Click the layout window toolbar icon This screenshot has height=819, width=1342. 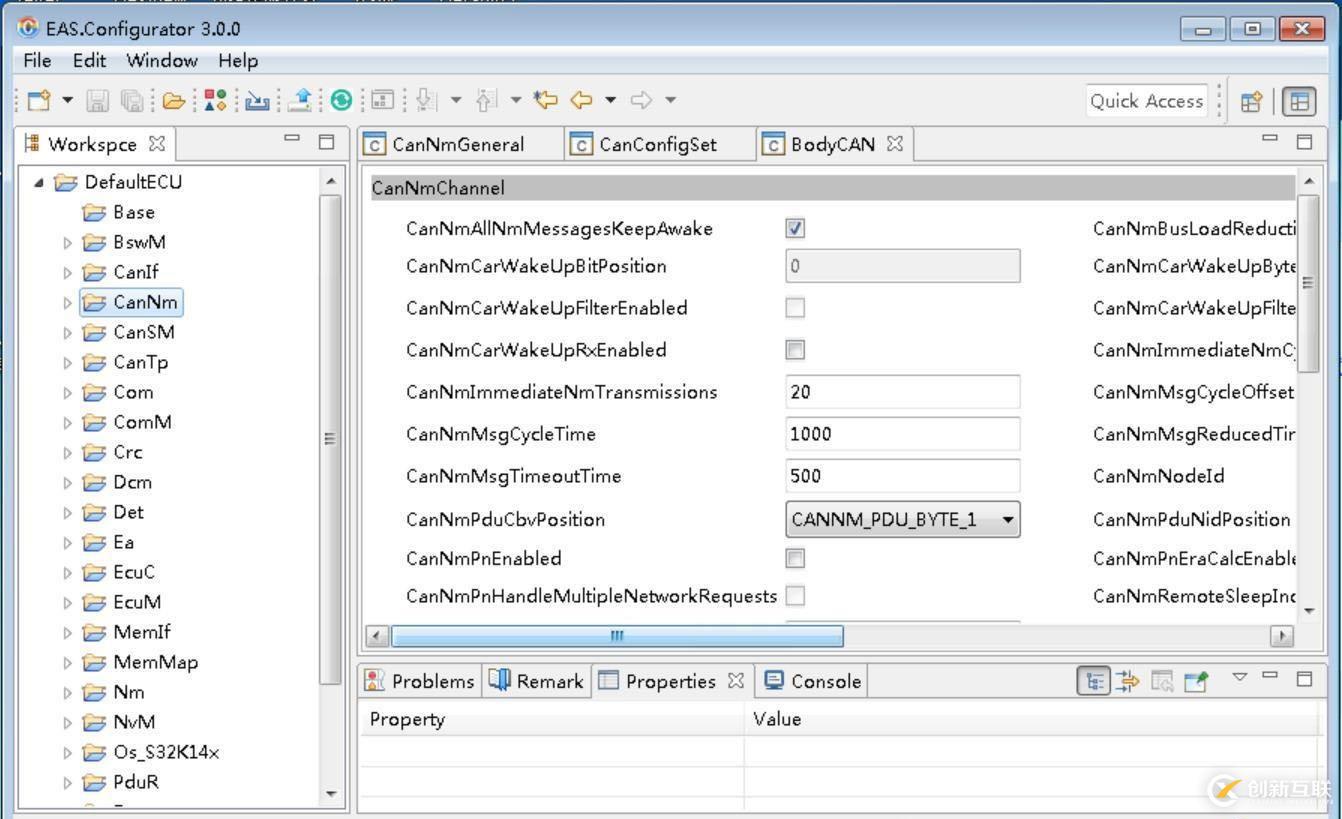coord(382,100)
